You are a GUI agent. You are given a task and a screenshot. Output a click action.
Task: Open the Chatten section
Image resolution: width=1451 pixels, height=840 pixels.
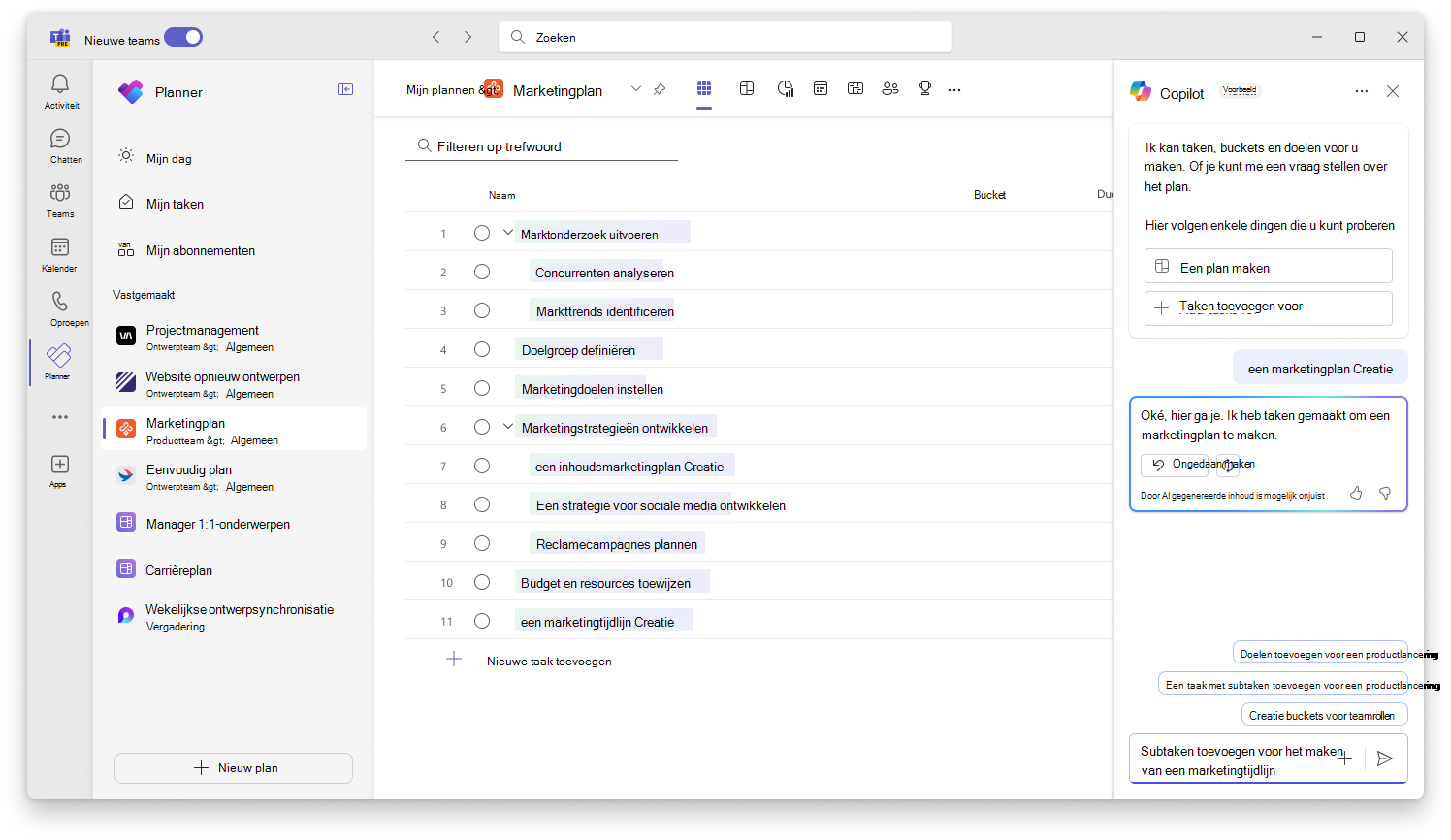coord(60,145)
